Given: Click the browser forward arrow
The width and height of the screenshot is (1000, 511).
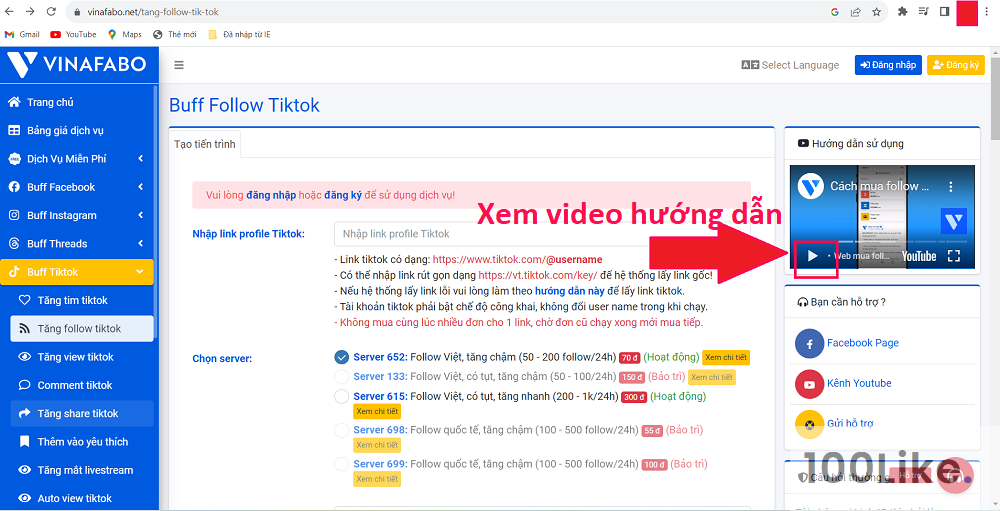Looking at the screenshot, I should pyautogui.click(x=31, y=11).
